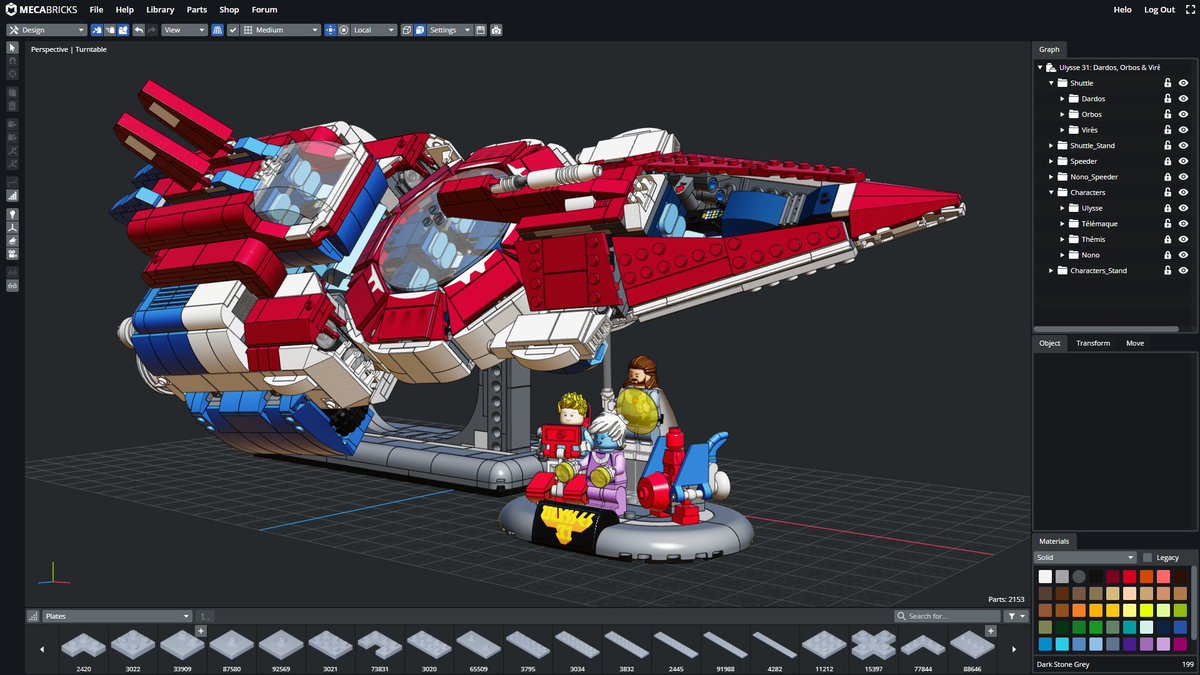Pick the bright red color swatch
This screenshot has height=675, width=1200.
pyautogui.click(x=1130, y=577)
